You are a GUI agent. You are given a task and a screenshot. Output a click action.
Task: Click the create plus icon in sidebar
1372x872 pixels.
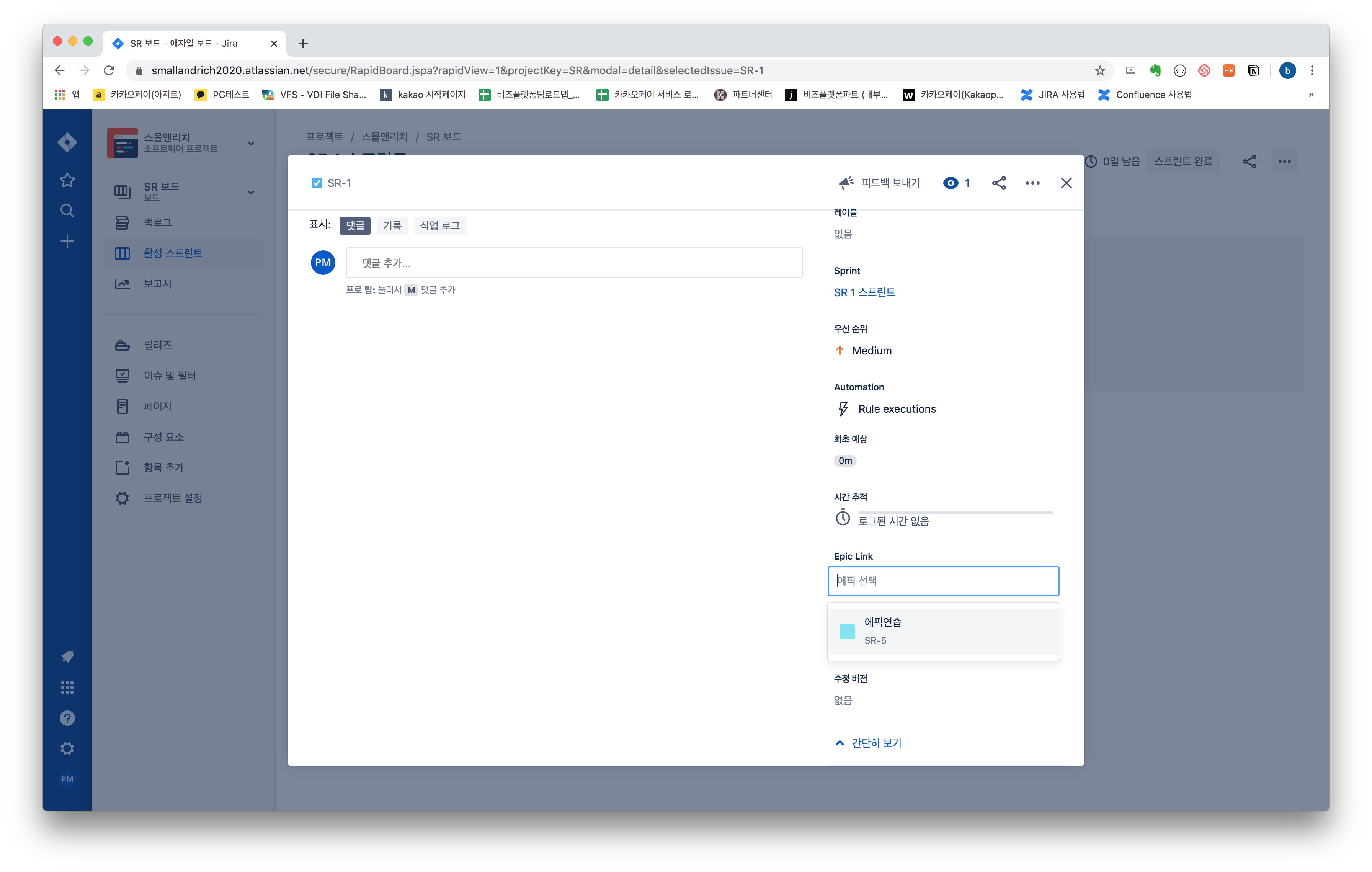pyautogui.click(x=67, y=242)
